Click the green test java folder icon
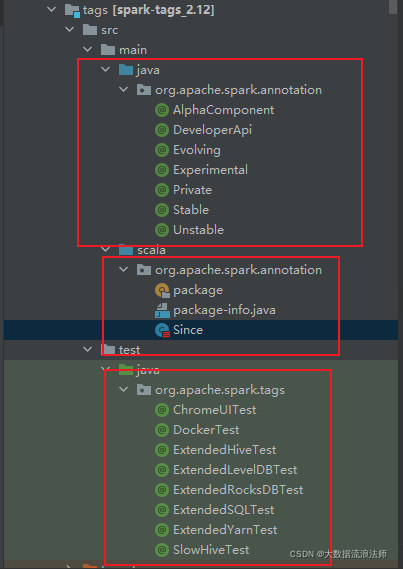Image resolution: width=403 pixels, height=569 pixels. coord(126,370)
